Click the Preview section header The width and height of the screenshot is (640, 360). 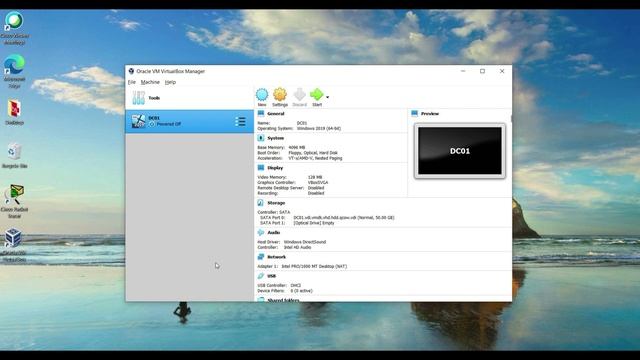pyautogui.click(x=430, y=113)
